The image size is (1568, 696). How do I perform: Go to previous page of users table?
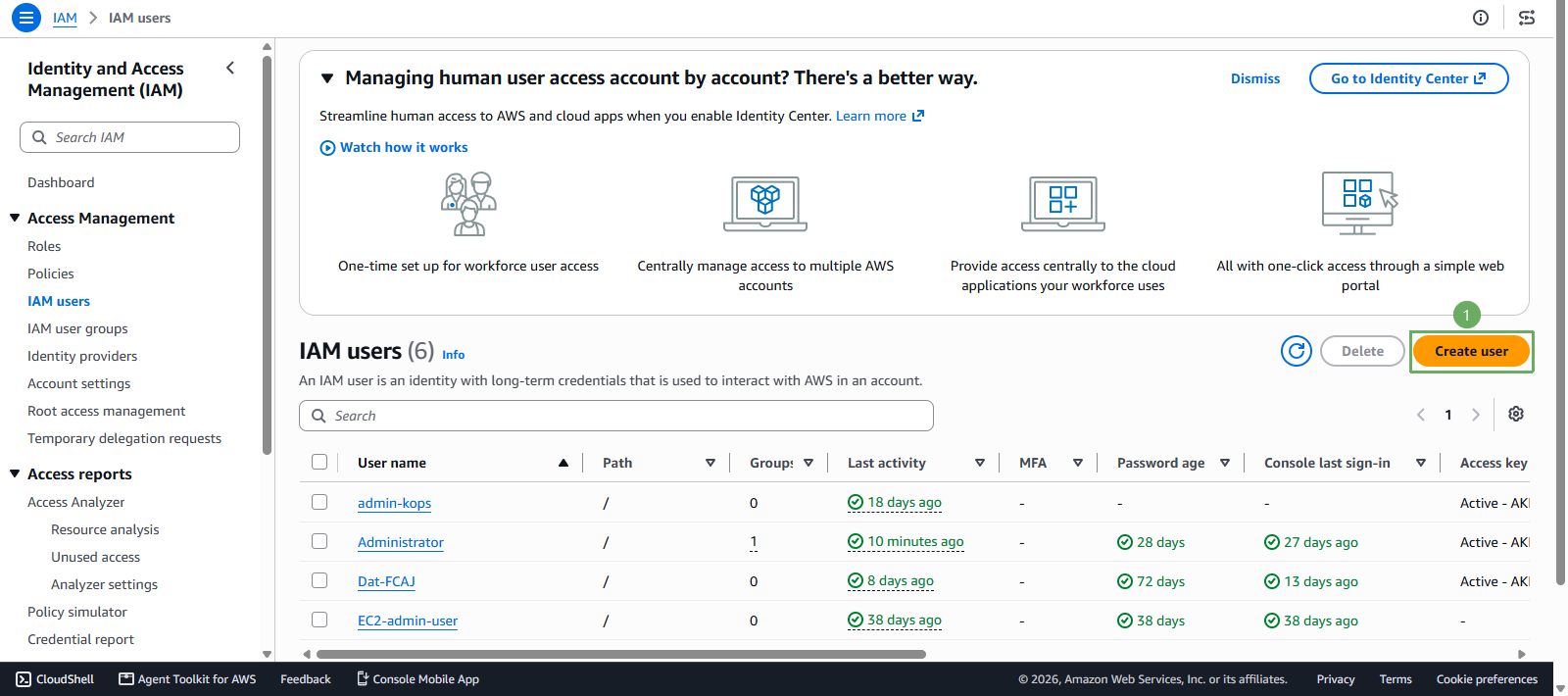tap(1421, 415)
